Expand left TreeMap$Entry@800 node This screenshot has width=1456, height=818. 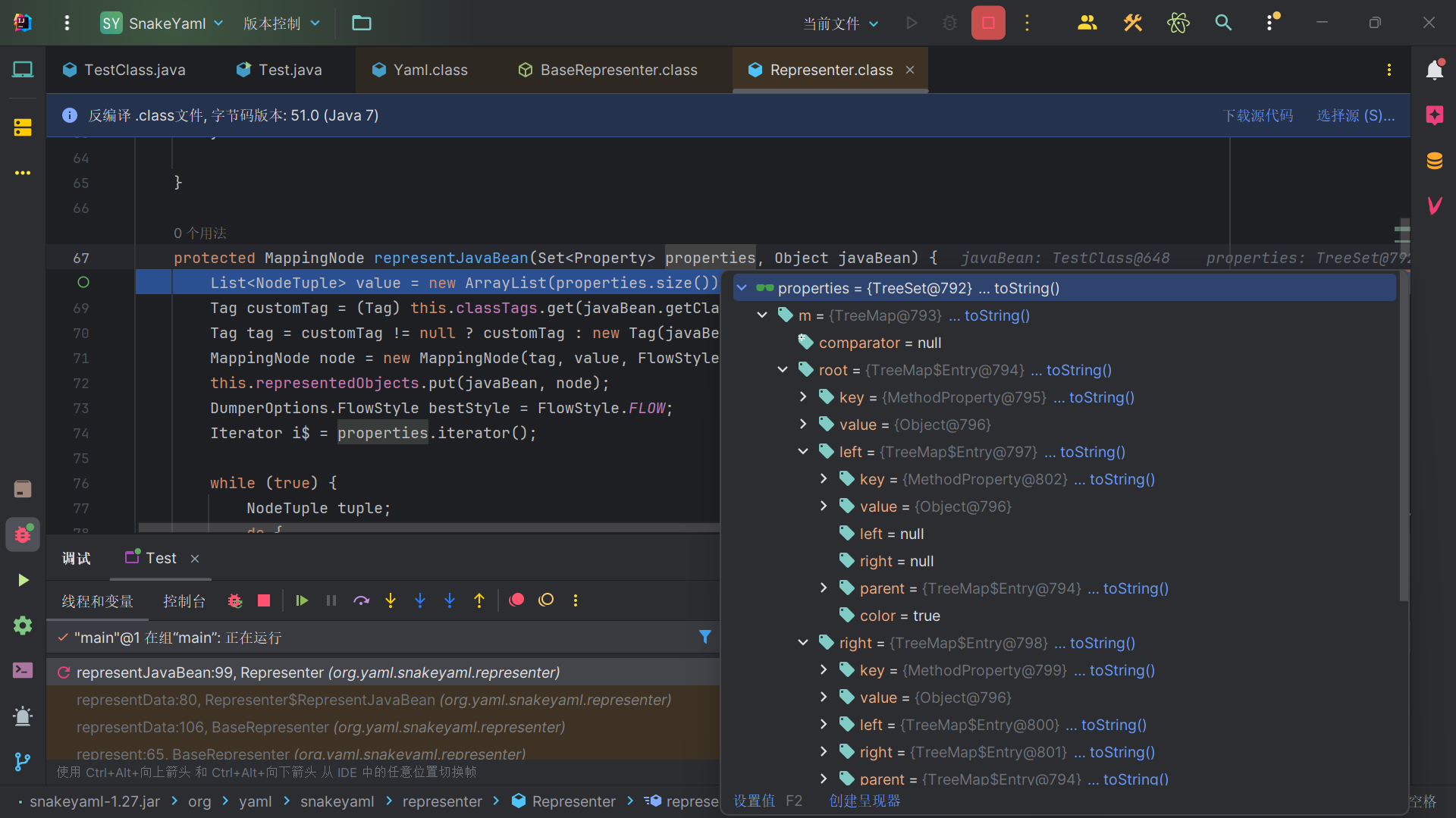click(x=824, y=725)
